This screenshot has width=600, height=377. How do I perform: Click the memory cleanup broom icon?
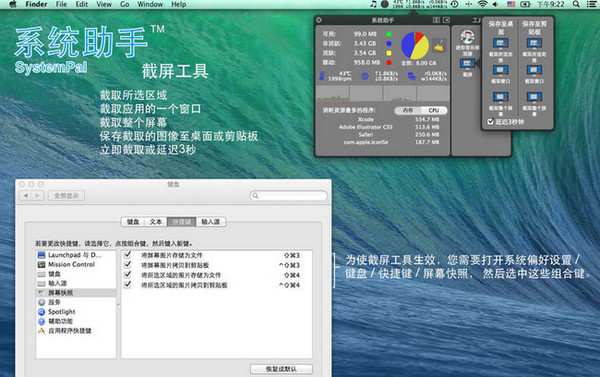438,46
